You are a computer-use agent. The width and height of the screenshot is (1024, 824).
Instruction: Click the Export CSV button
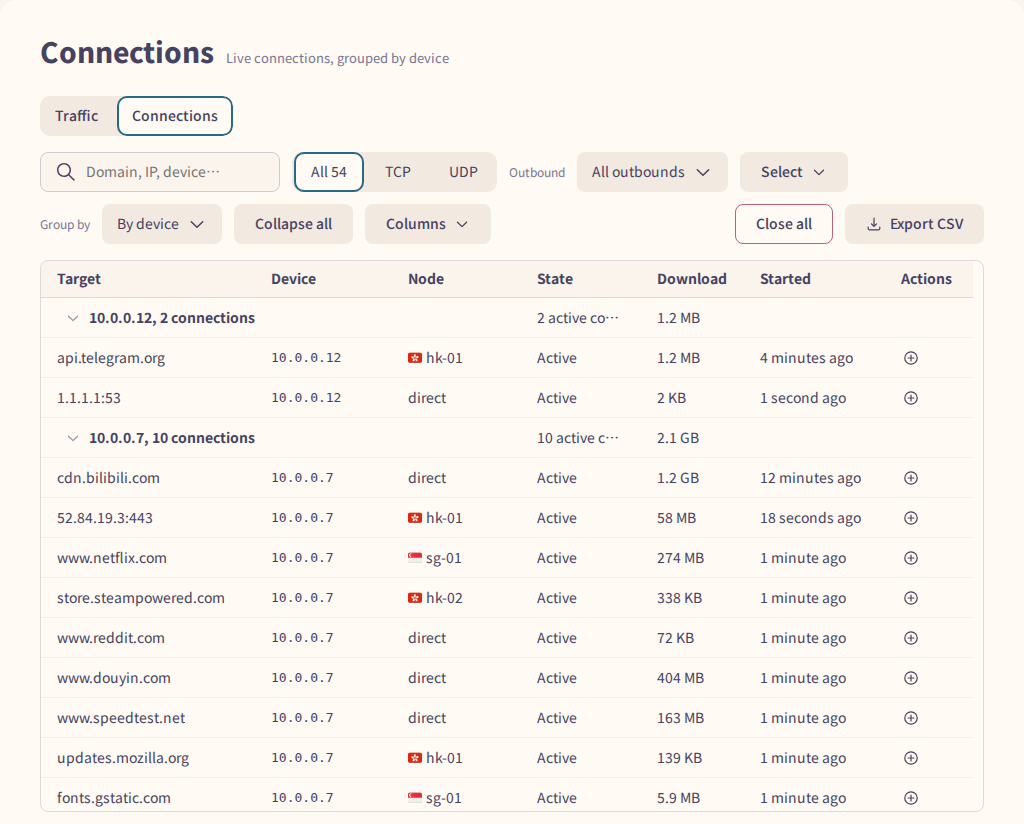[914, 224]
